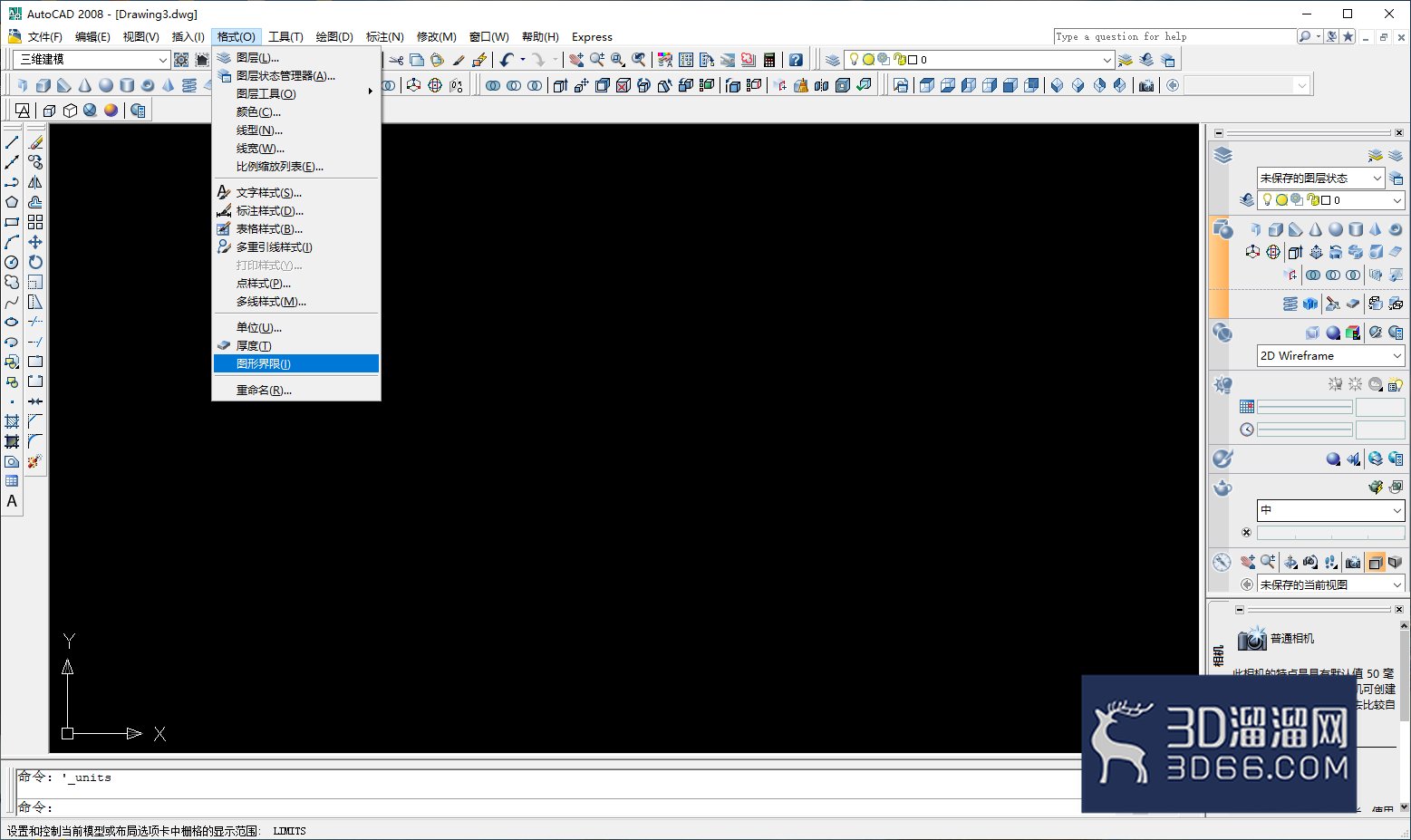Toggle parallel projection in dashboard
1411x840 pixels.
(1376, 562)
